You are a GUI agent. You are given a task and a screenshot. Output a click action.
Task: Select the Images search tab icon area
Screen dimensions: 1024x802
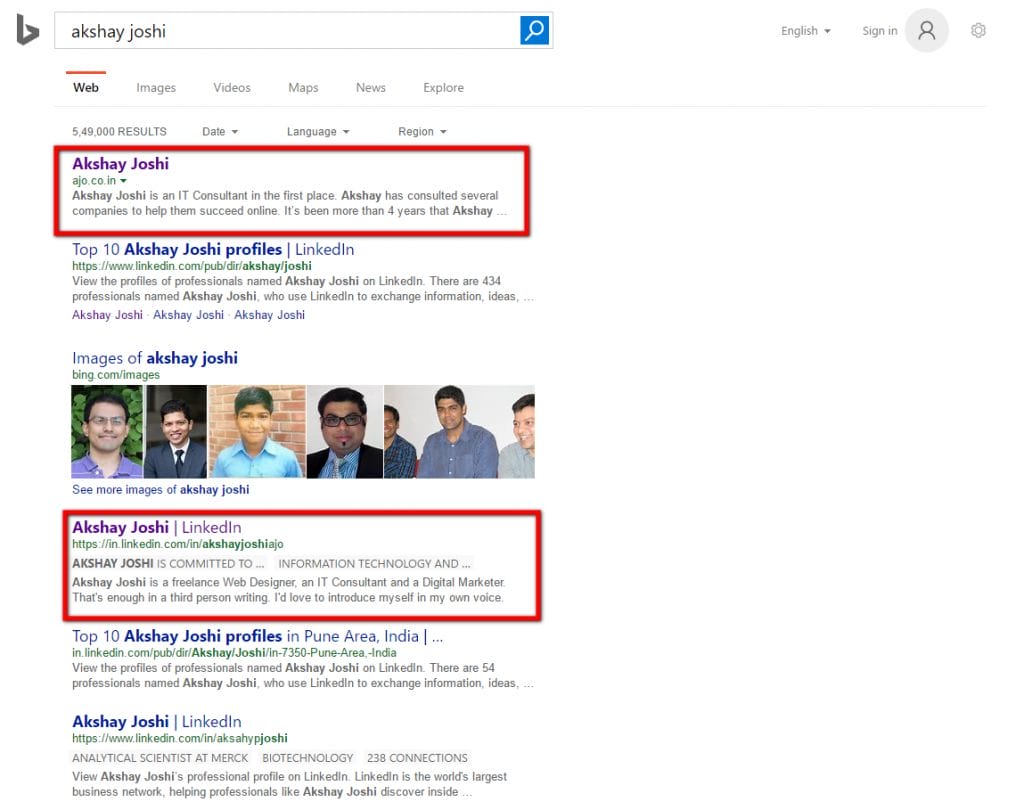pyautogui.click(x=155, y=88)
